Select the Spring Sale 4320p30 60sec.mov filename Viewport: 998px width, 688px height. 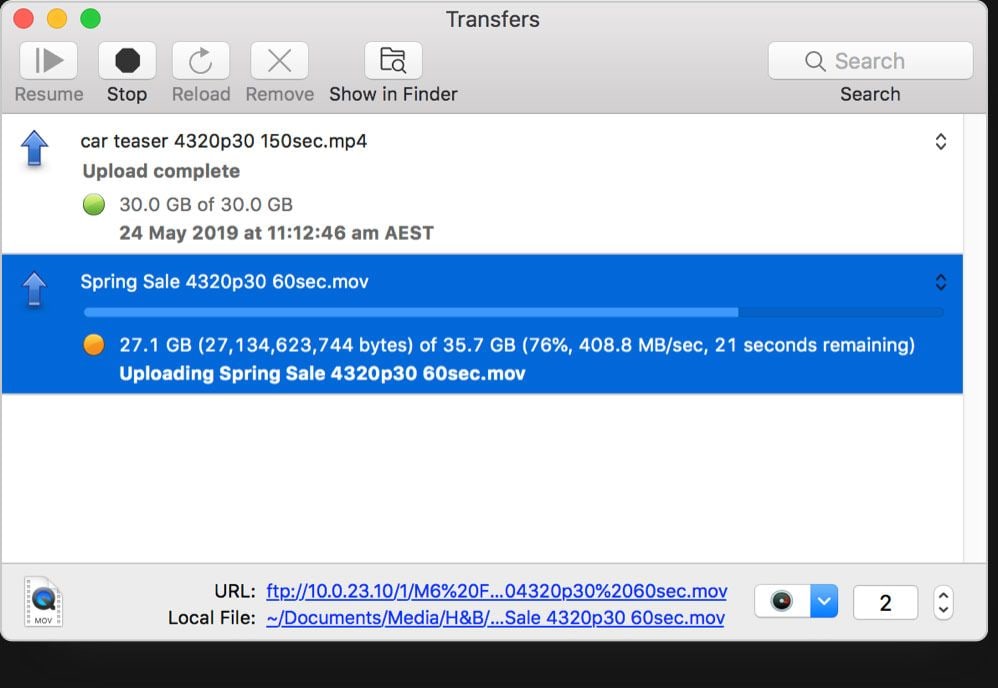224,281
